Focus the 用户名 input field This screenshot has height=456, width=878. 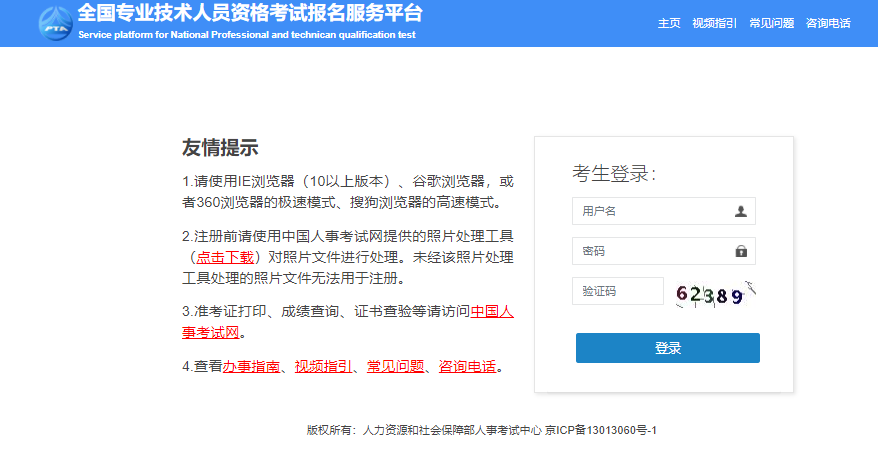650,211
